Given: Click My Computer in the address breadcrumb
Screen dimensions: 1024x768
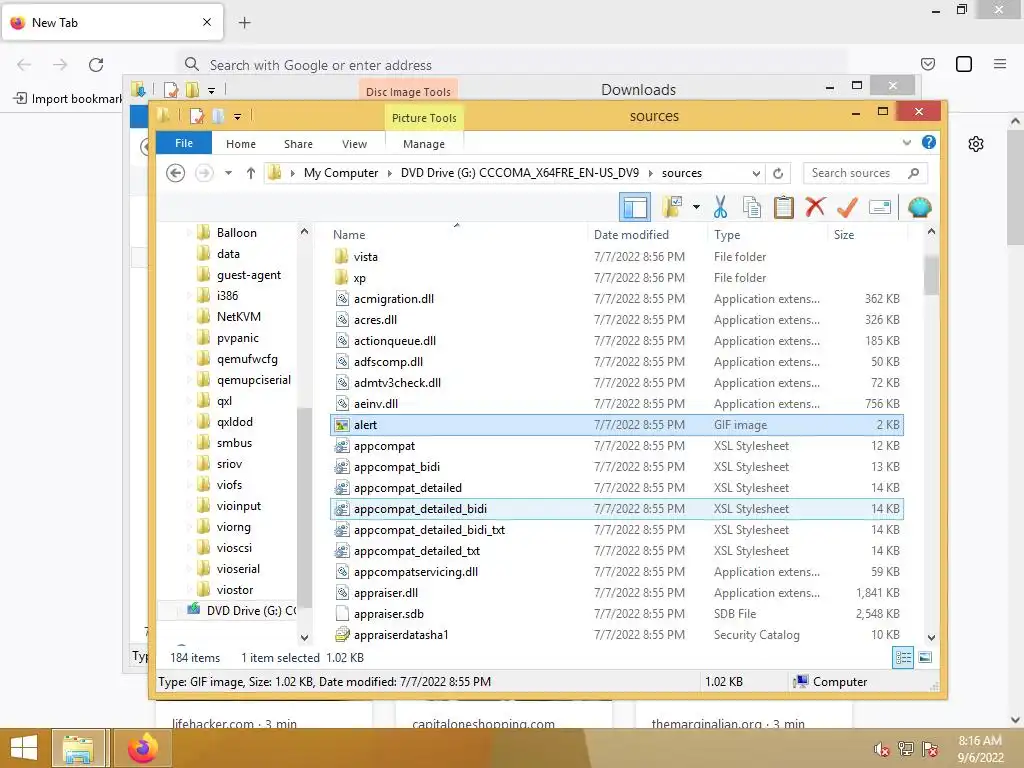Looking at the screenshot, I should 341,173.
